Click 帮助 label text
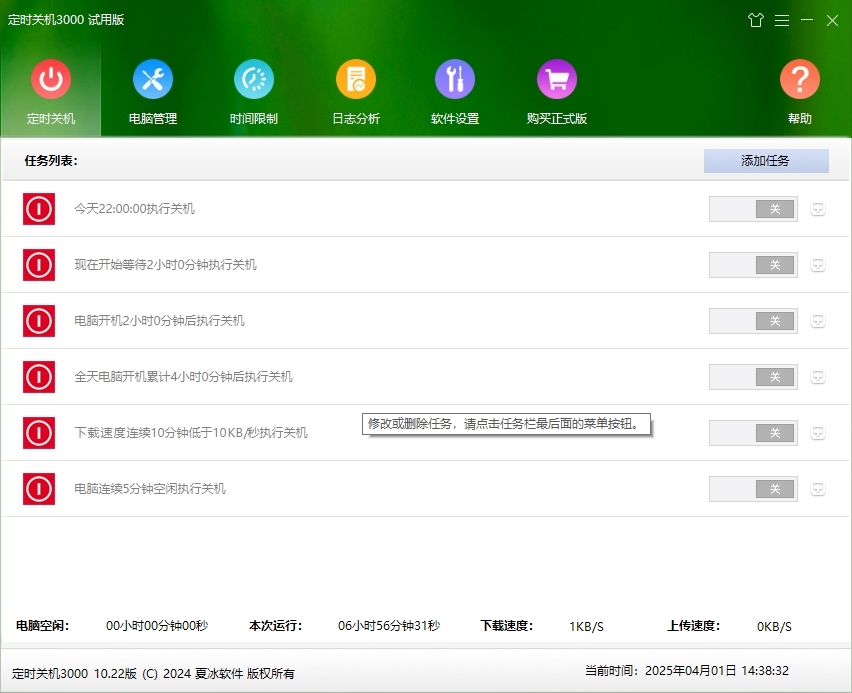 800,118
